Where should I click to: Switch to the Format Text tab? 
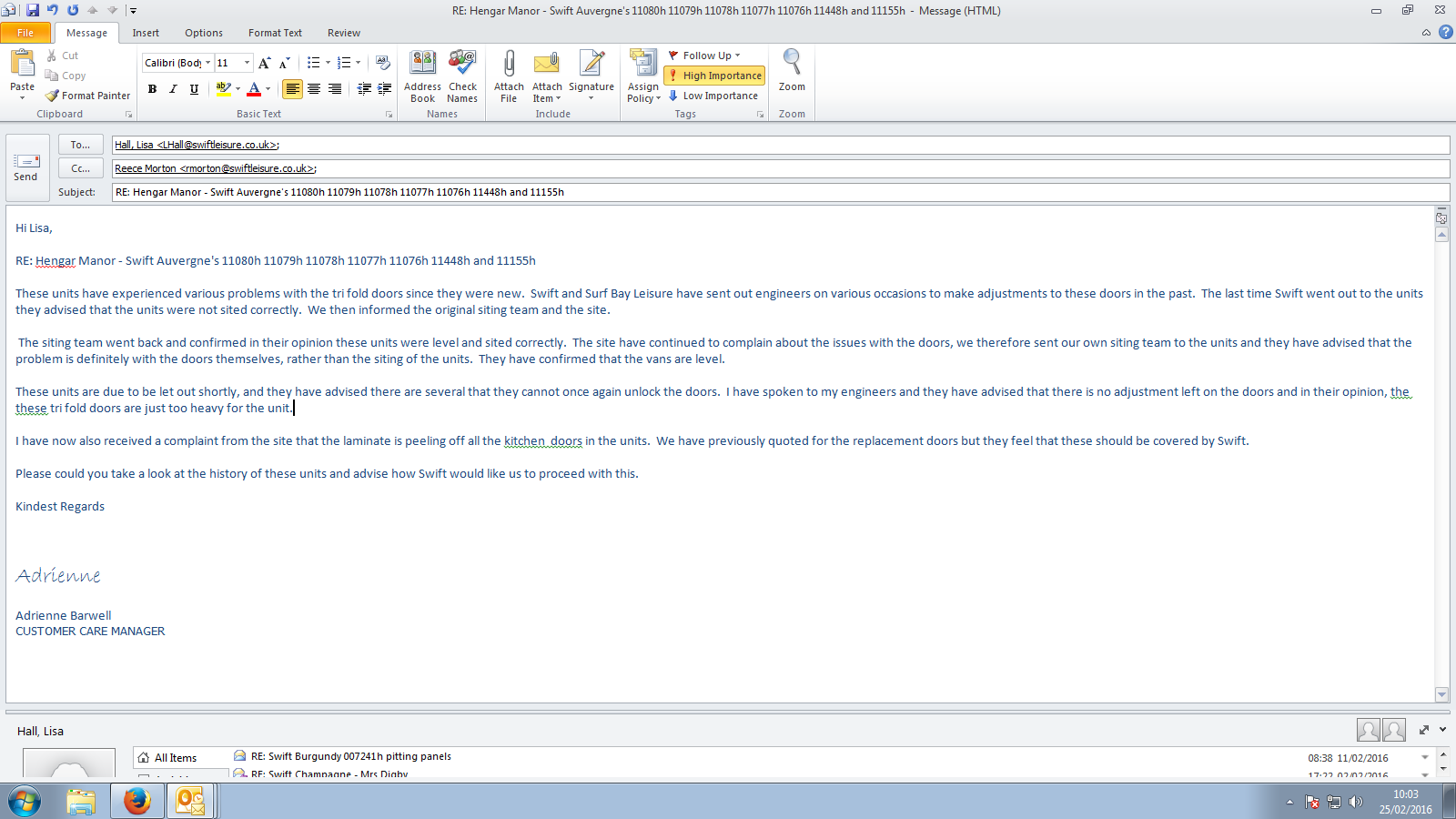(x=275, y=33)
